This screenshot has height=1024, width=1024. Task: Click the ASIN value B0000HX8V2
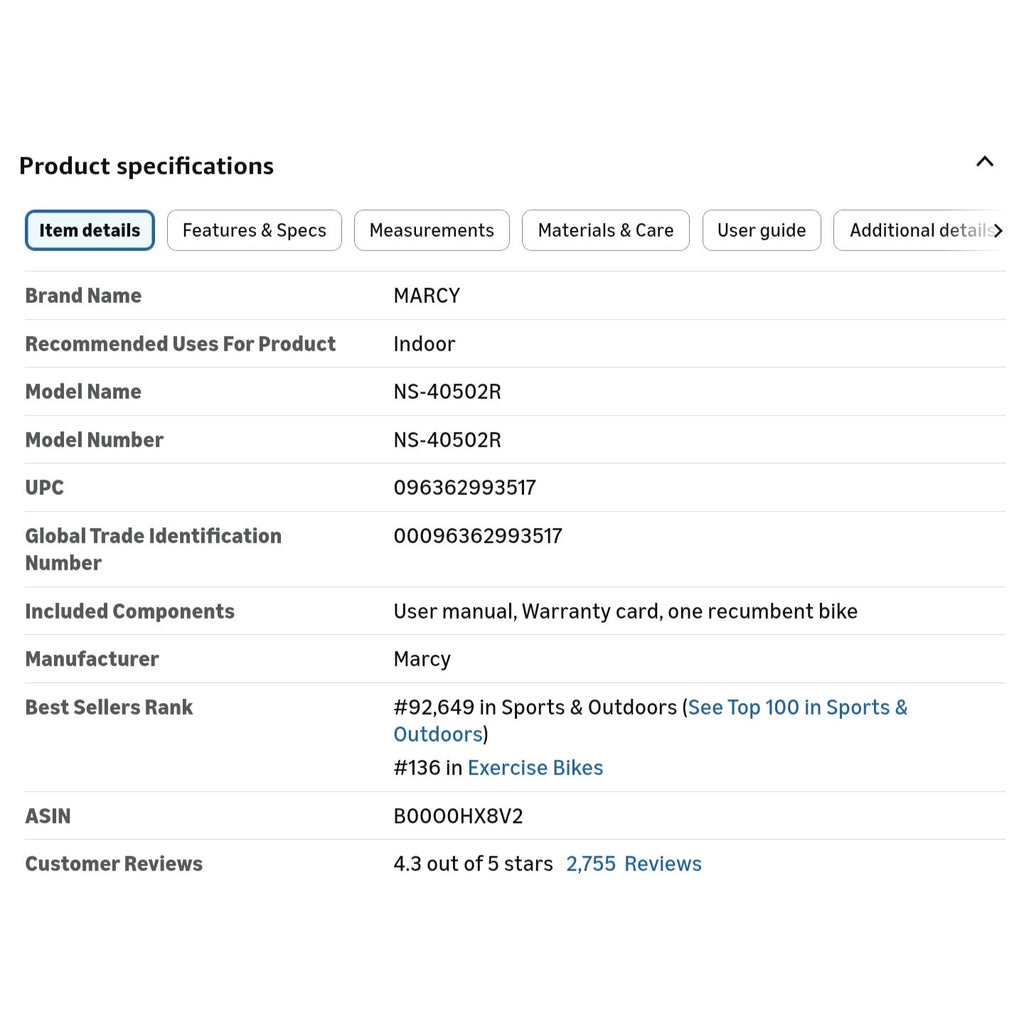click(x=458, y=816)
